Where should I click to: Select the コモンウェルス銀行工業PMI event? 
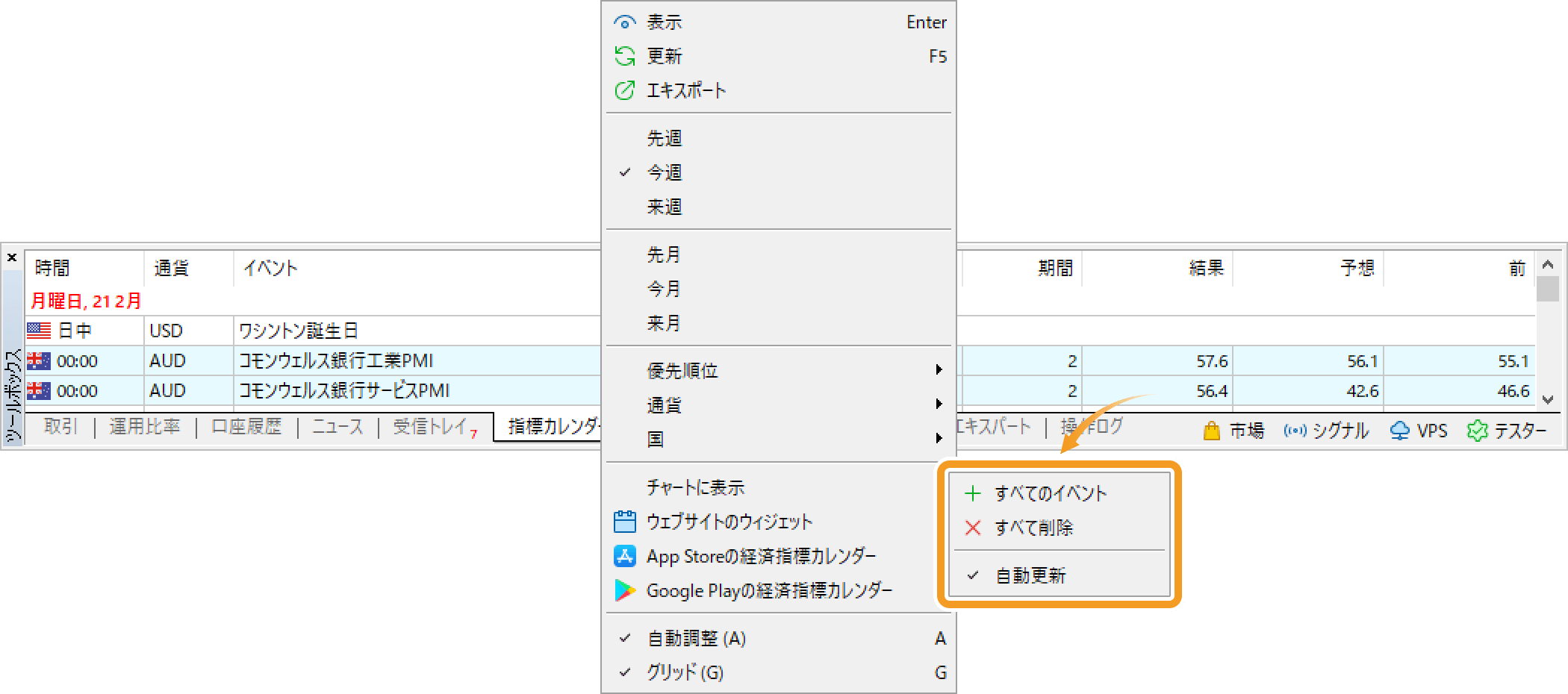click(336, 360)
